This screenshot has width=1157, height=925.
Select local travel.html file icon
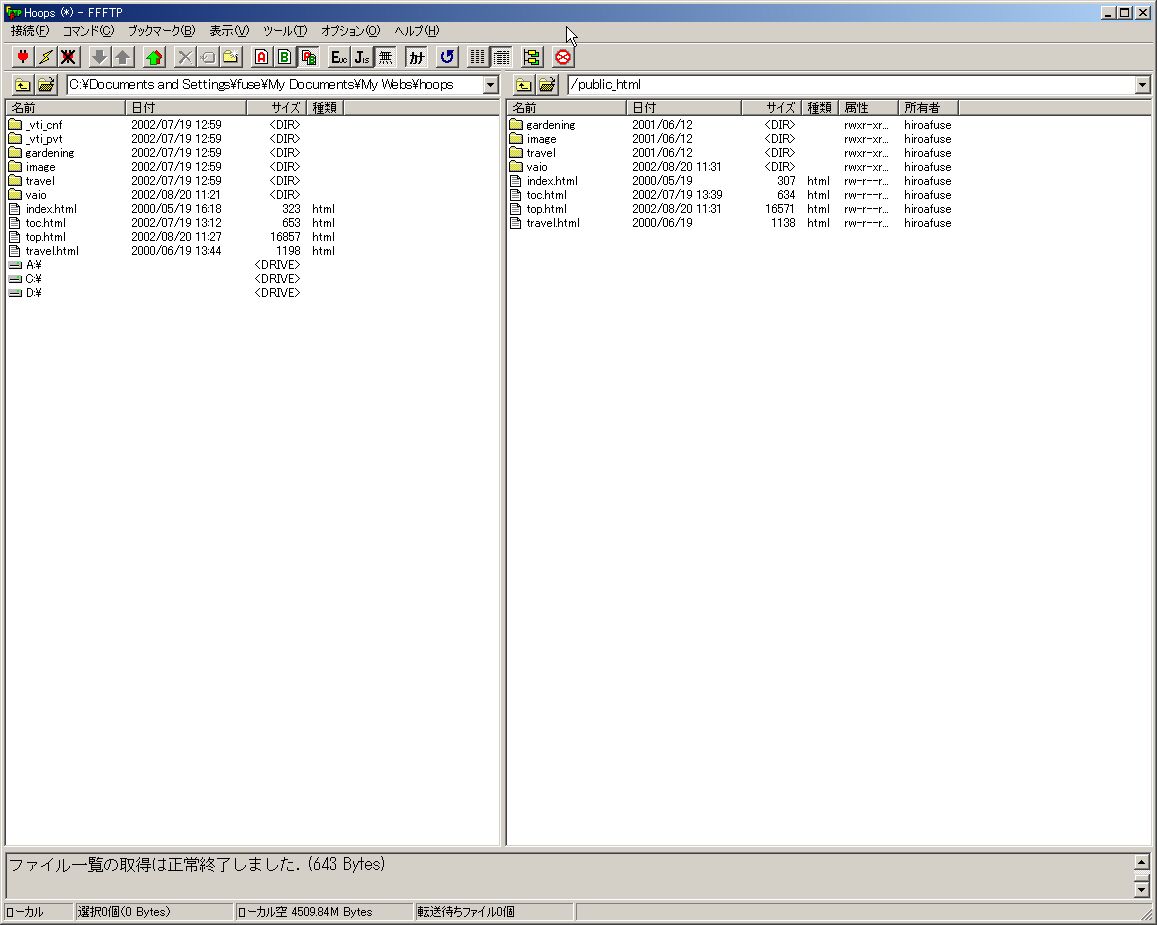(x=15, y=251)
